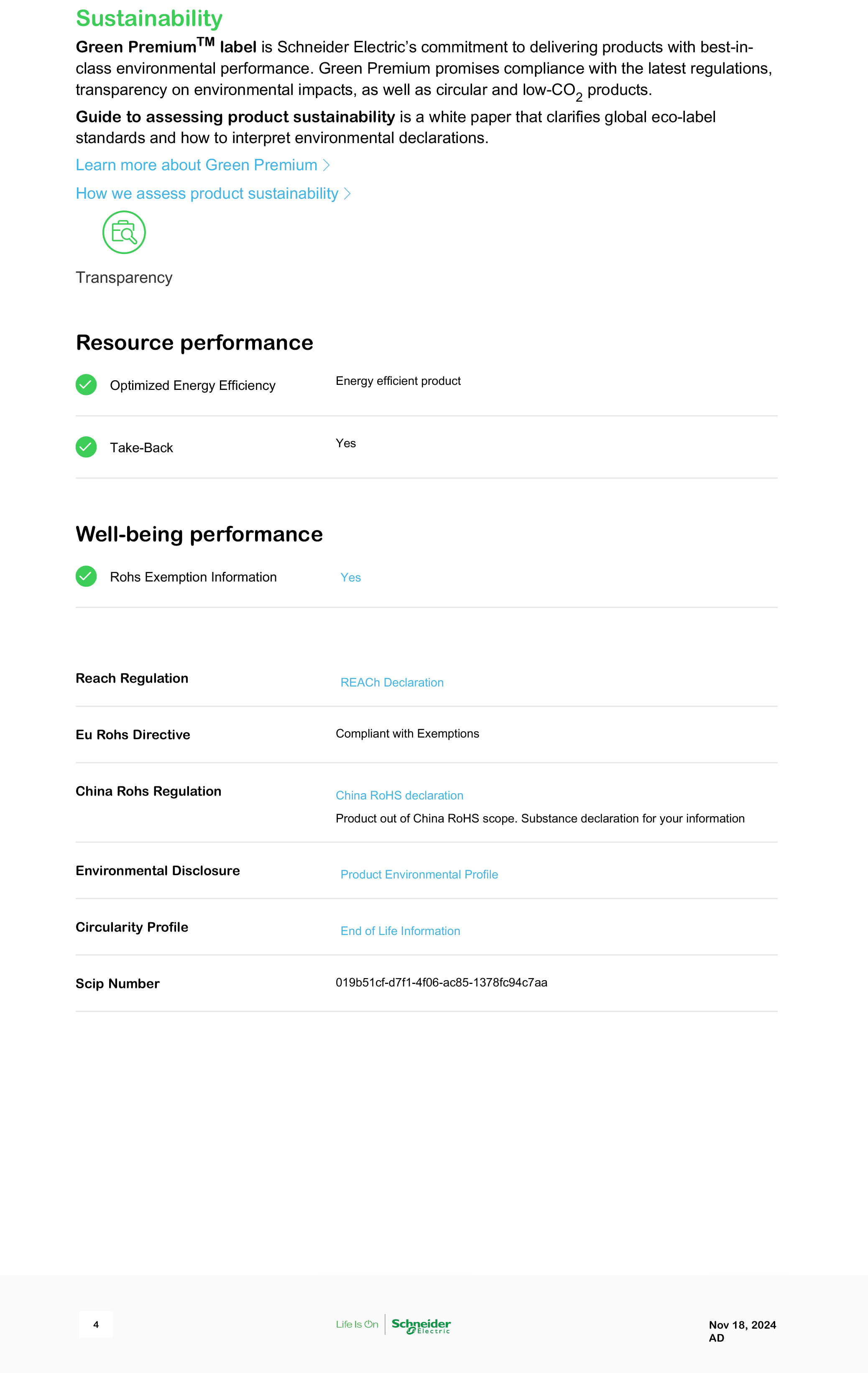The height and width of the screenshot is (1373, 868).
Task: Click the Take-Back green checkmark icon
Action: point(86,447)
